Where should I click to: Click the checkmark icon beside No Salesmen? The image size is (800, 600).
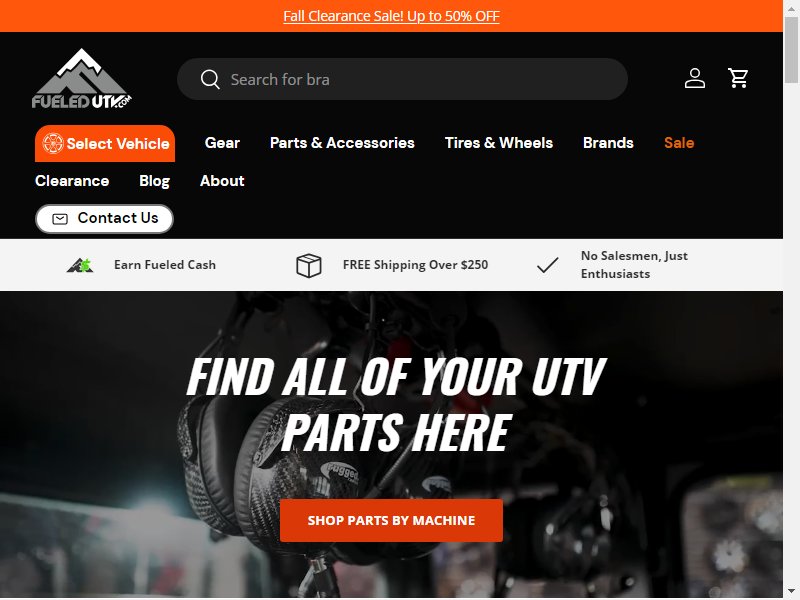point(547,265)
